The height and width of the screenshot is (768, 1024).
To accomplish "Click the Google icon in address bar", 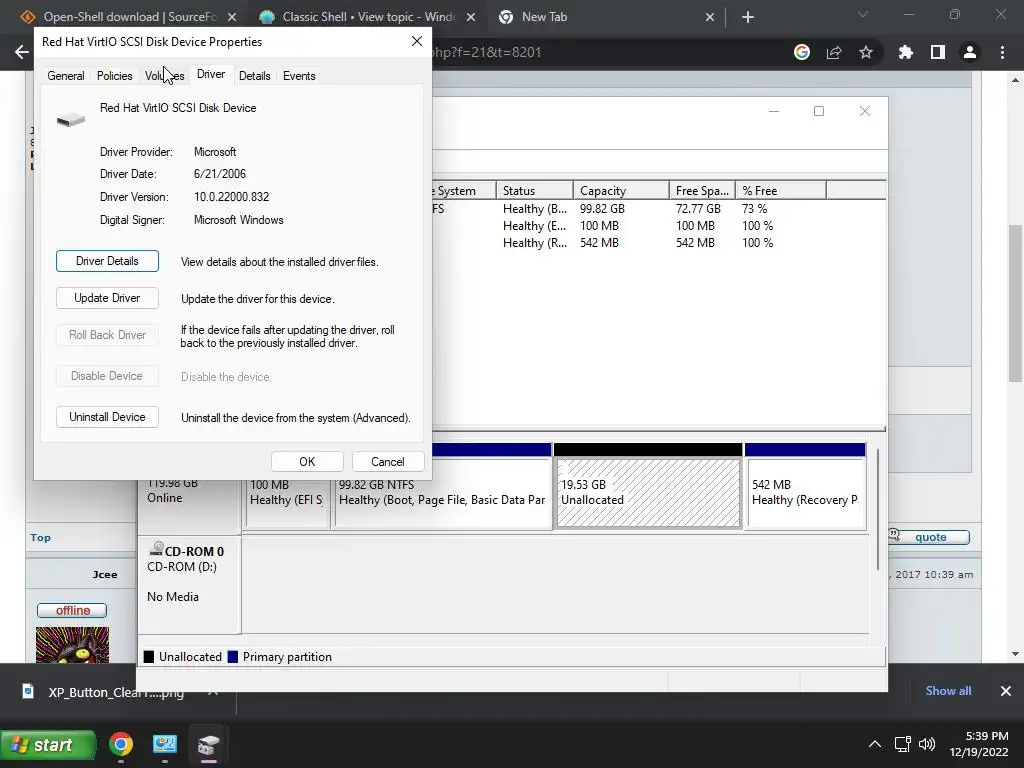I will coord(802,52).
